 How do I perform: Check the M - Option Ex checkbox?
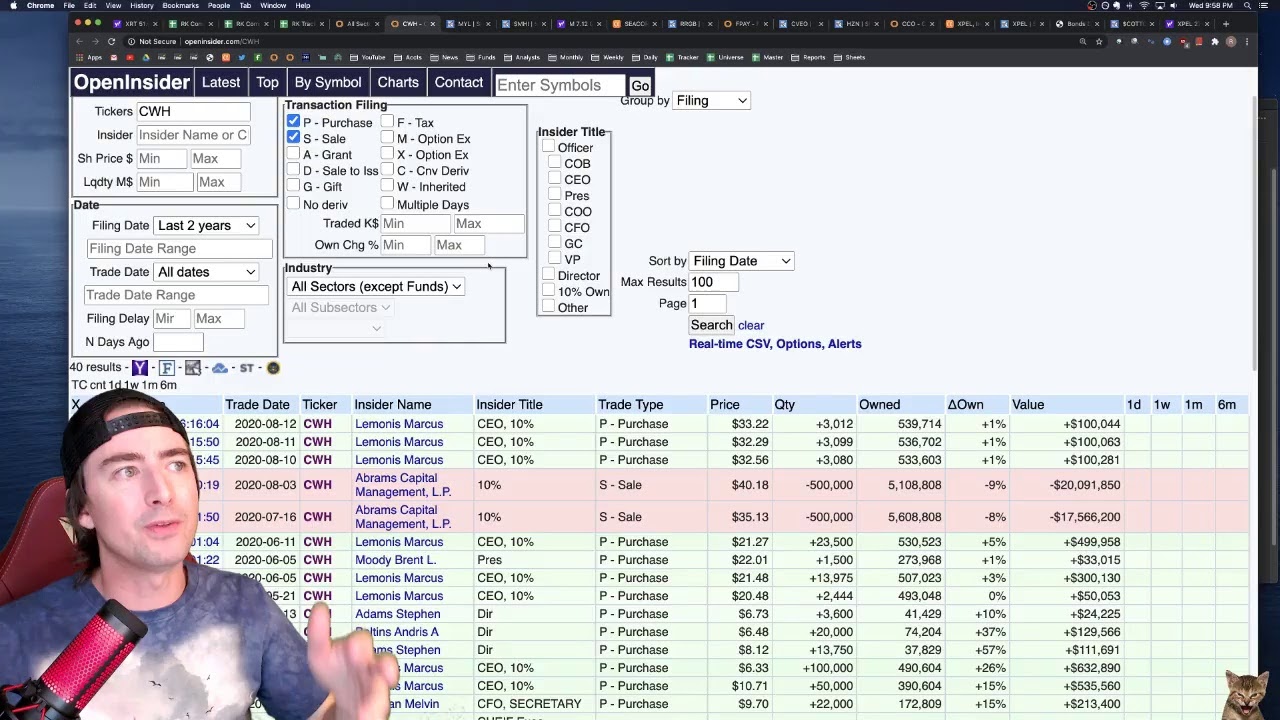(387, 138)
